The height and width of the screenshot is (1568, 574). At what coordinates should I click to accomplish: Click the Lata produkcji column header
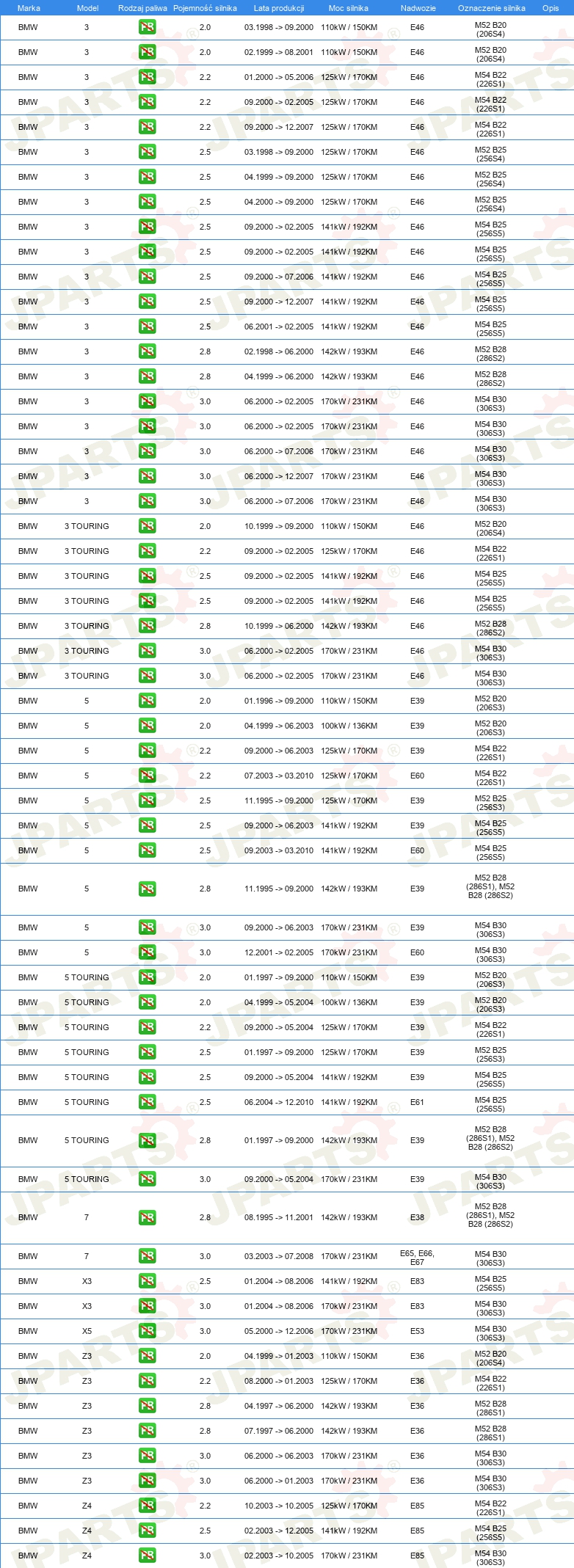[279, 8]
